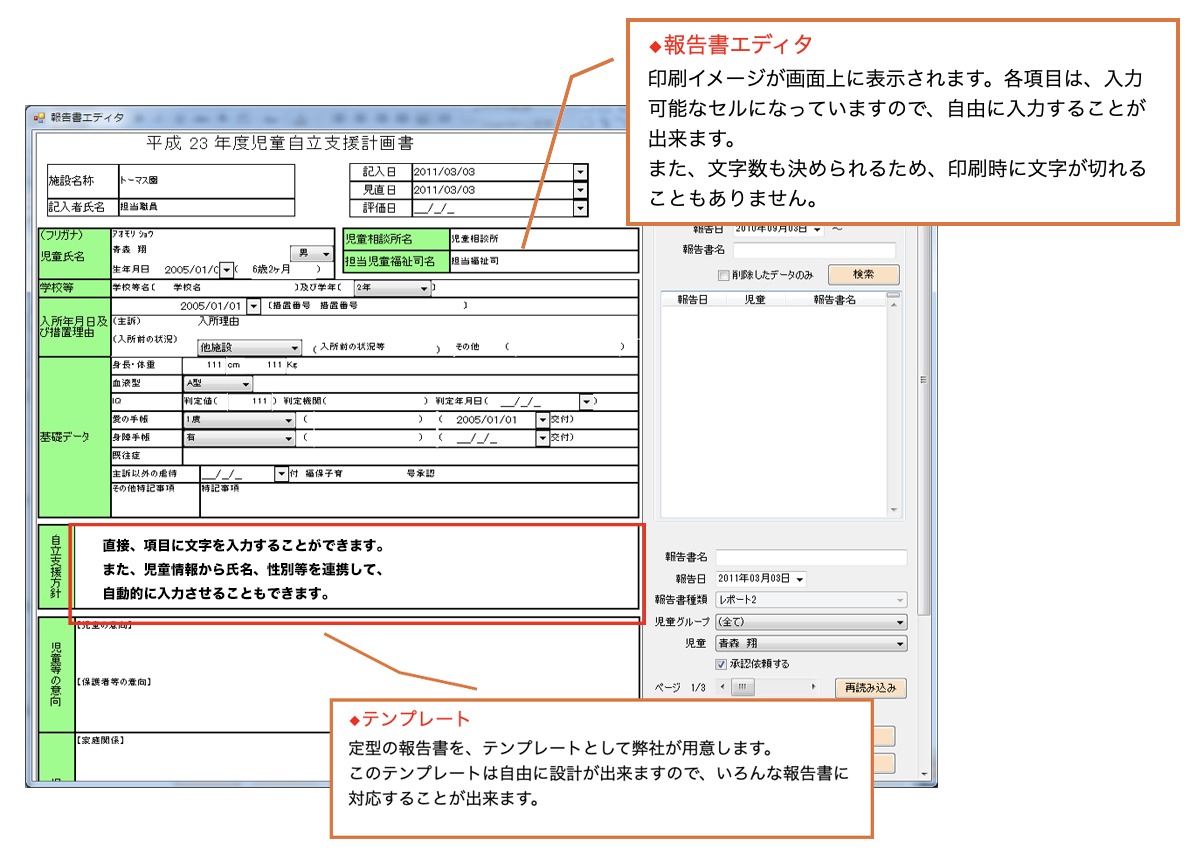Click the 特記事項 text area

(418, 499)
